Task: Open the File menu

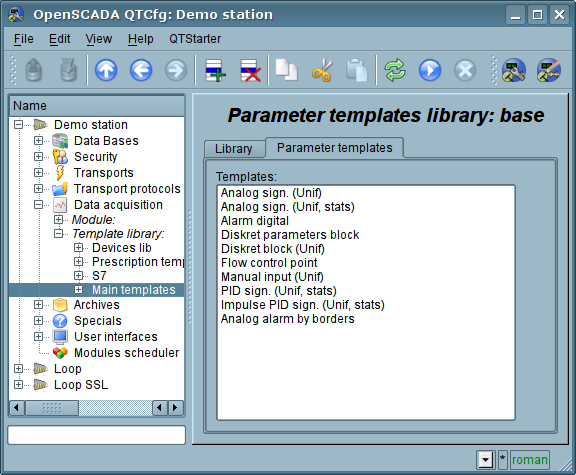Action: (x=24, y=39)
